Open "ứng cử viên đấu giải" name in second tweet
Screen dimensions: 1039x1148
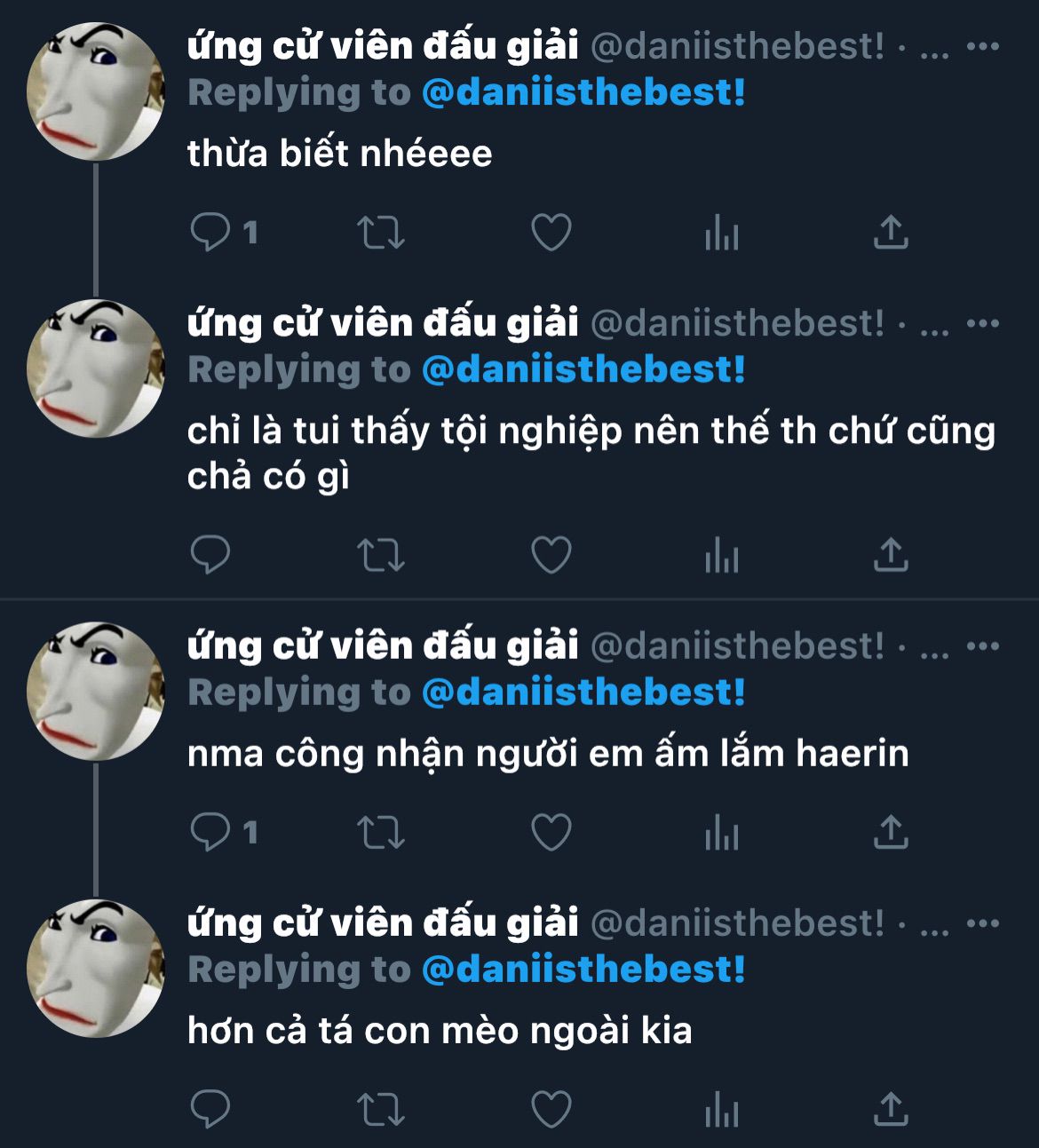tap(383, 322)
